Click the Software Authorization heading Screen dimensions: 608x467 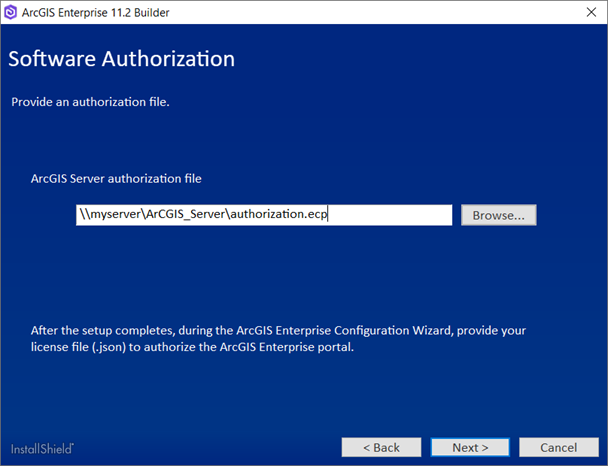[121, 59]
